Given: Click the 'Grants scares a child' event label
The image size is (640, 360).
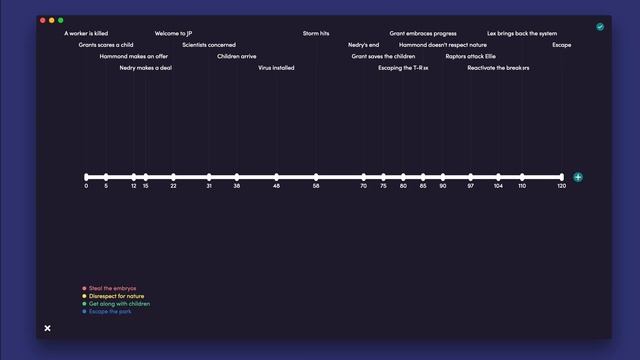Looking at the screenshot, I should [106, 45].
